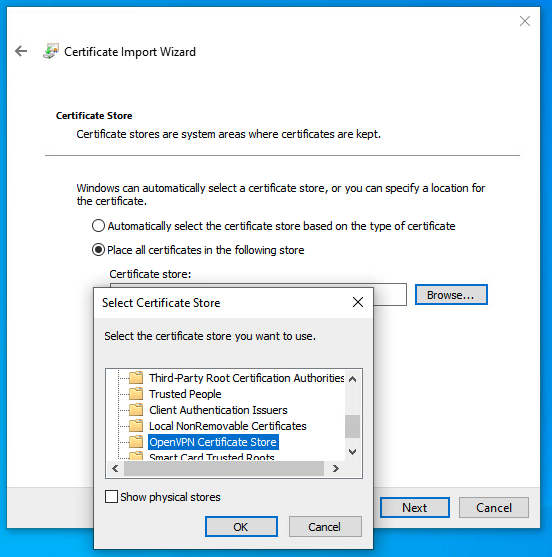Screen dimensions: 552x557
Task: Confirm store selection with OK
Action: pyautogui.click(x=241, y=526)
